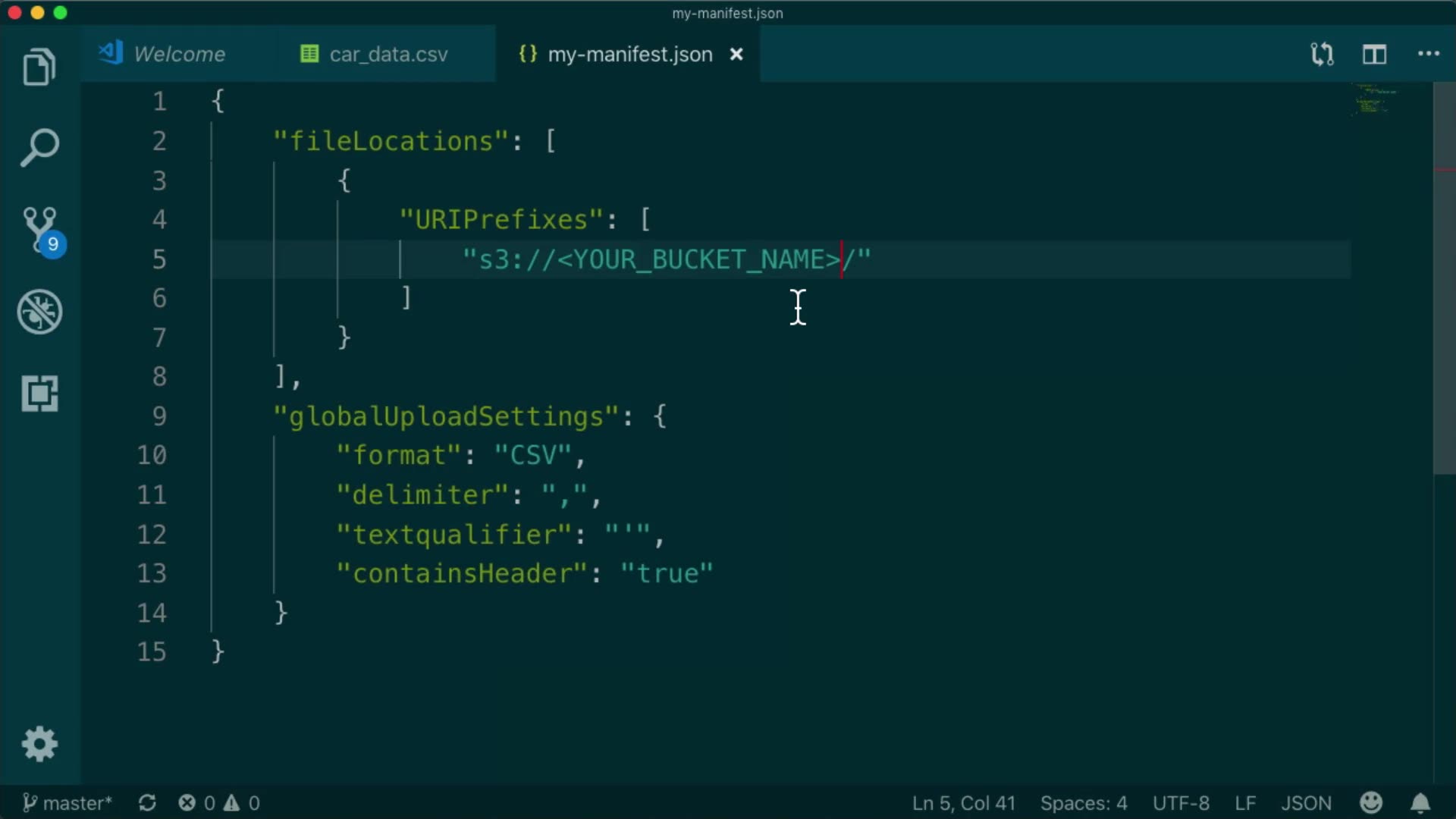The height and width of the screenshot is (819, 1456).
Task: Split the editor to the right
Action: click(x=1374, y=54)
